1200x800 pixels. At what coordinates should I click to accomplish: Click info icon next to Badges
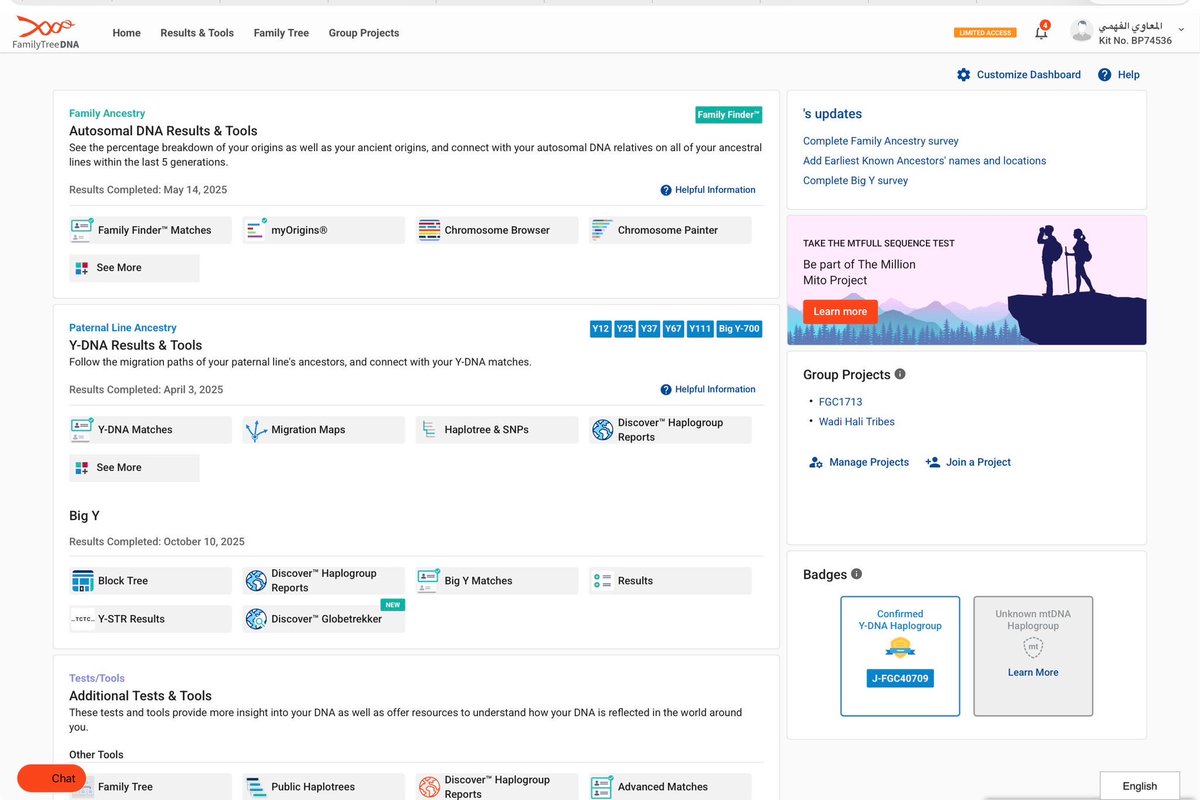(857, 574)
